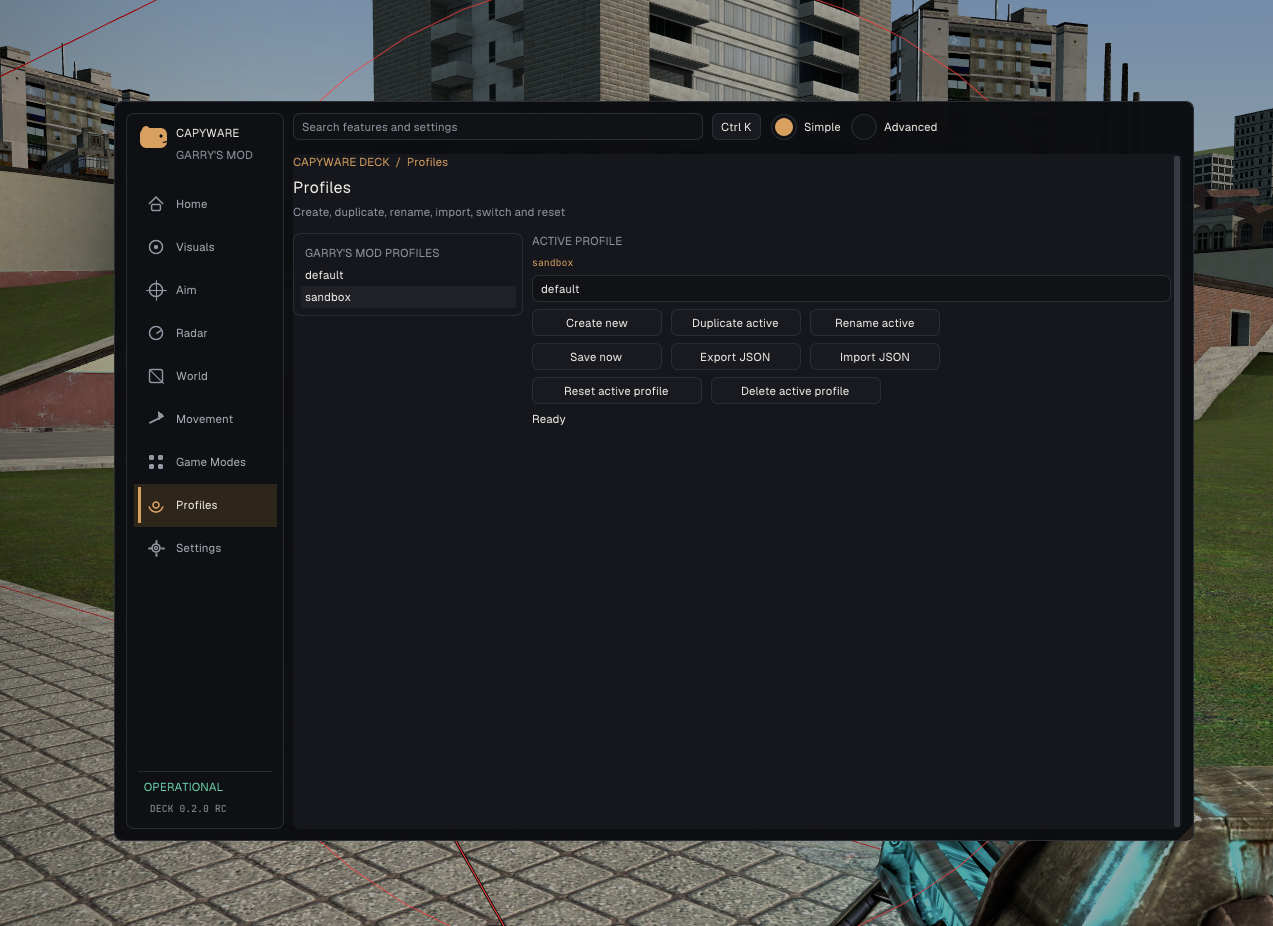Click the GARRY'S MOD PROFILES heading

point(372,253)
